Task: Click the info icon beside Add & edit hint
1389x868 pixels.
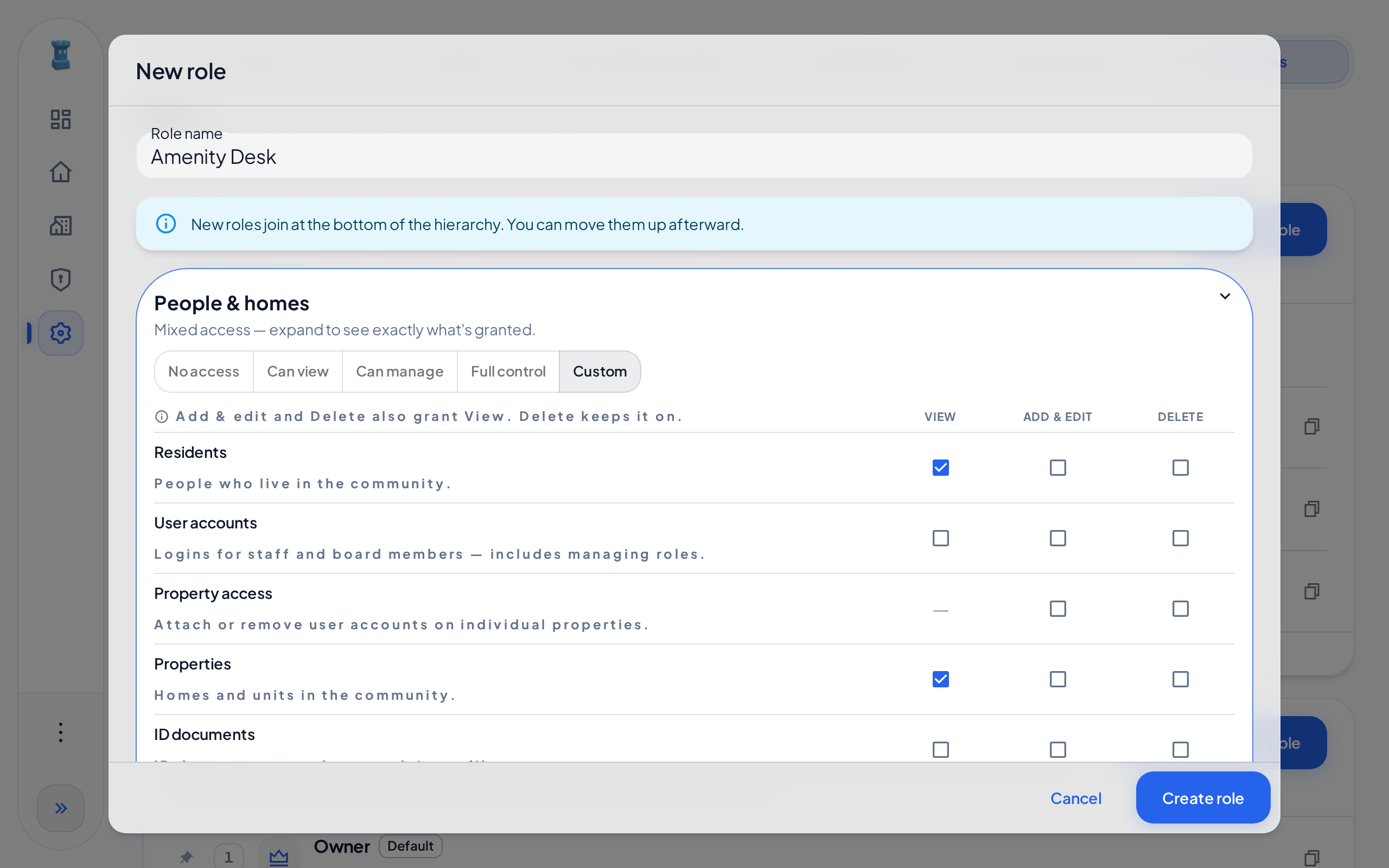Action: click(x=162, y=417)
